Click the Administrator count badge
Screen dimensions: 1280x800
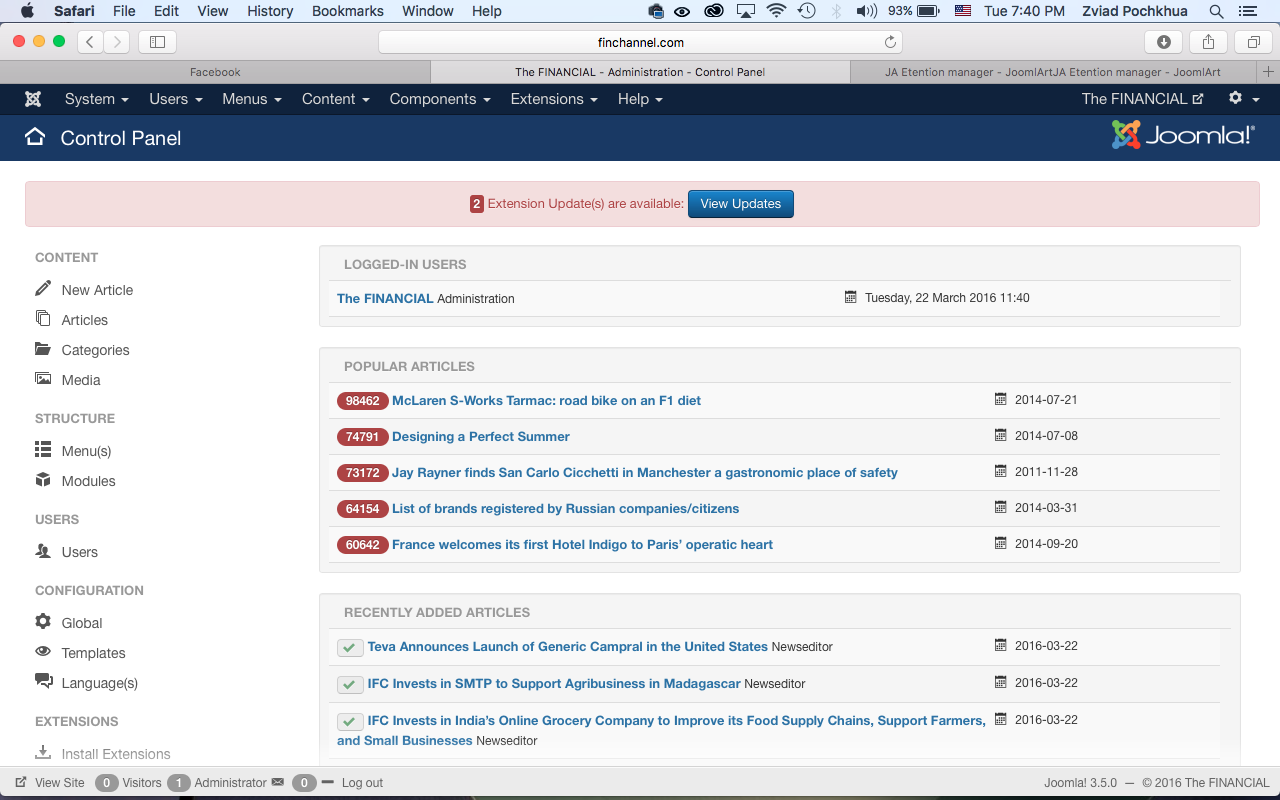point(179,783)
